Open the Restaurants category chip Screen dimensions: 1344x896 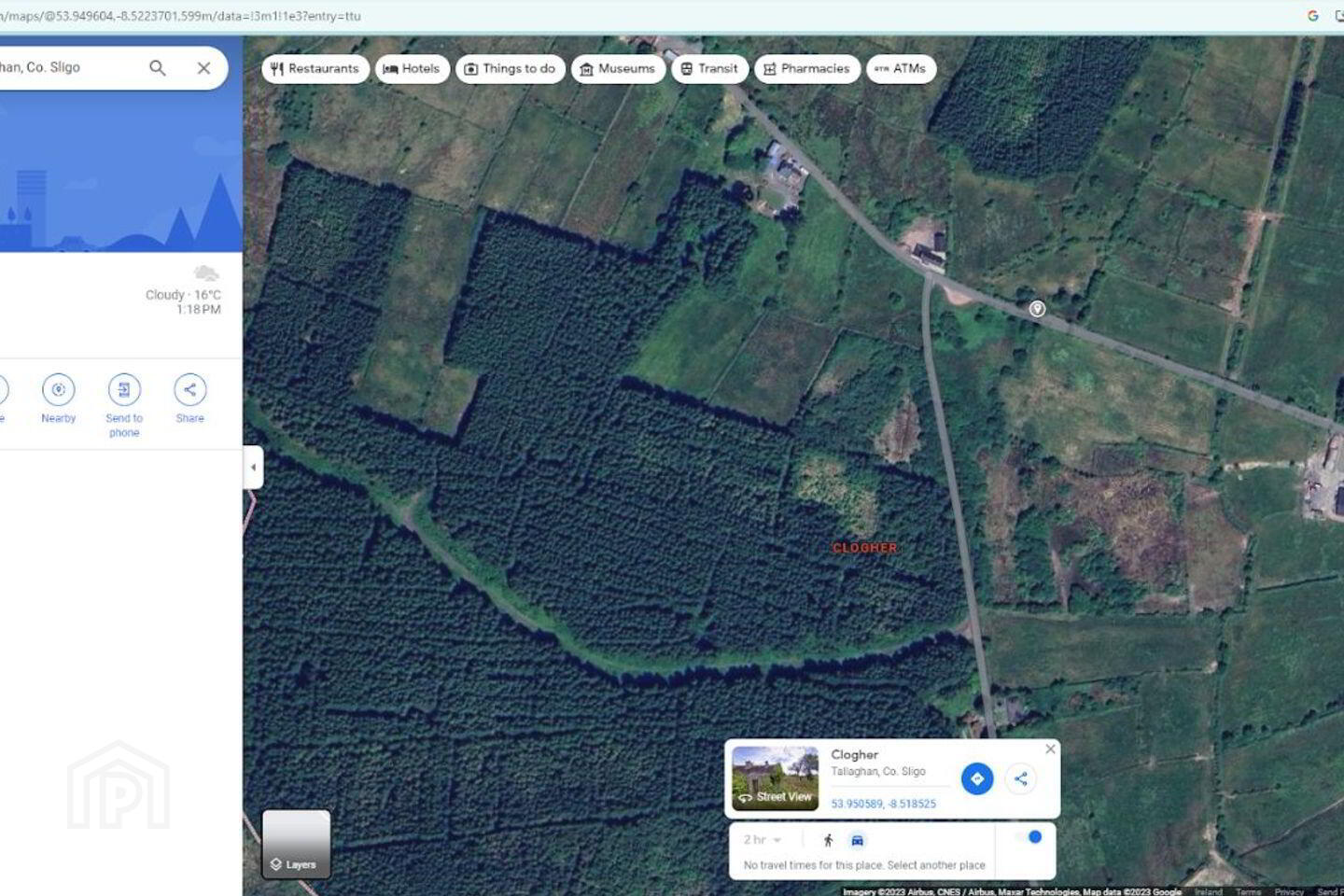click(315, 69)
